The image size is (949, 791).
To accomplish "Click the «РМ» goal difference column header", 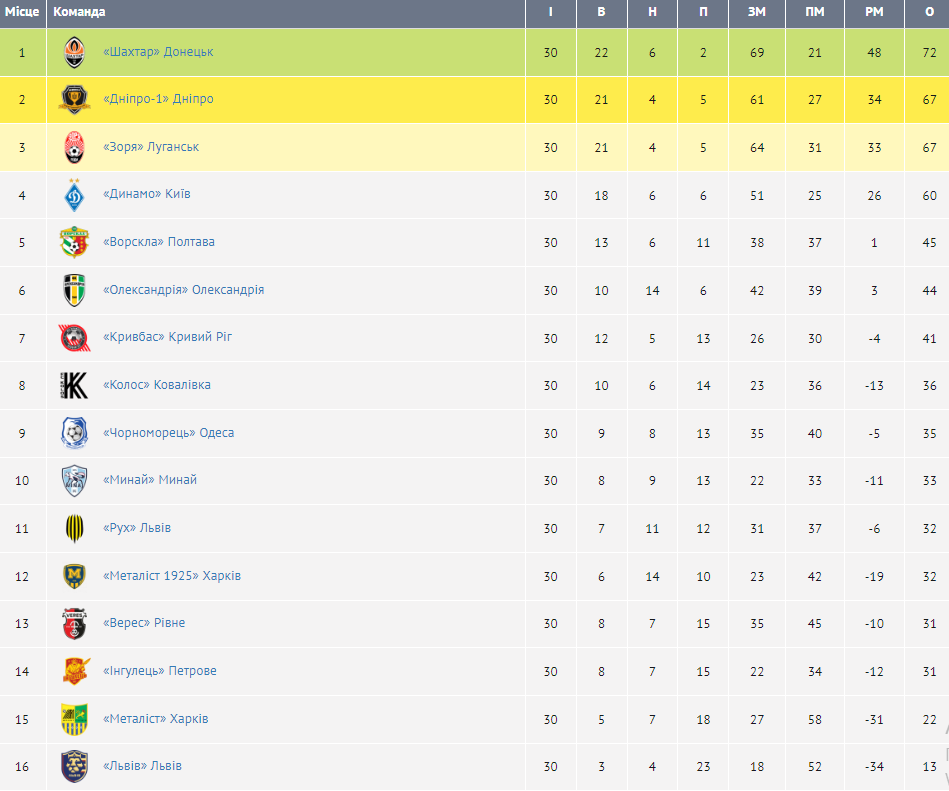I will (874, 12).
